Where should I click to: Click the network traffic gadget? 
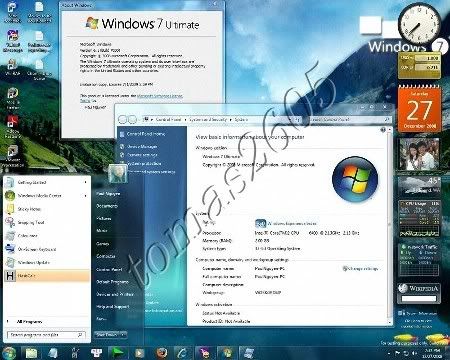pos(419,260)
